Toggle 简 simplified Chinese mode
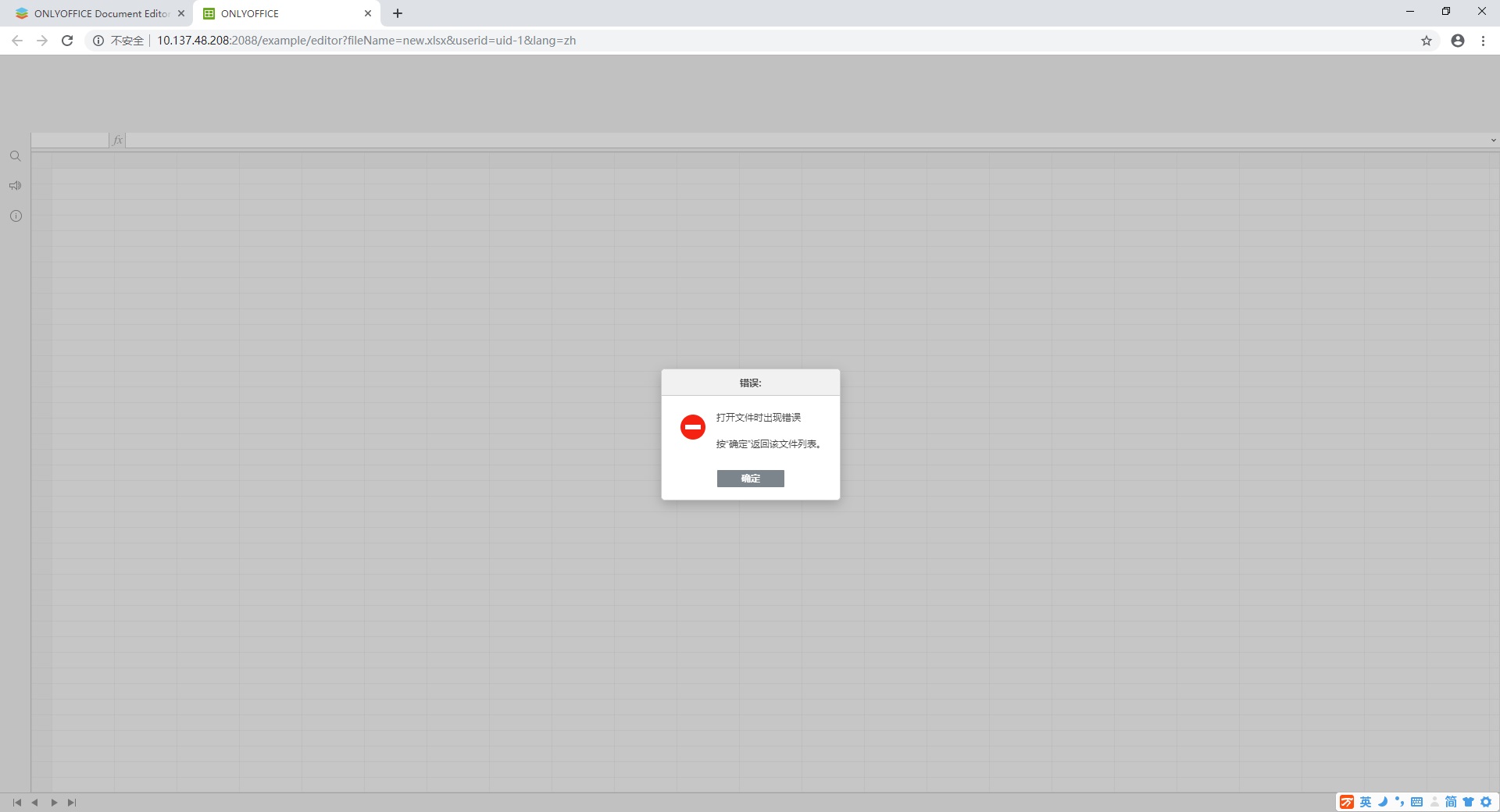Screen dimensions: 1500x812 pyautogui.click(x=1451, y=802)
